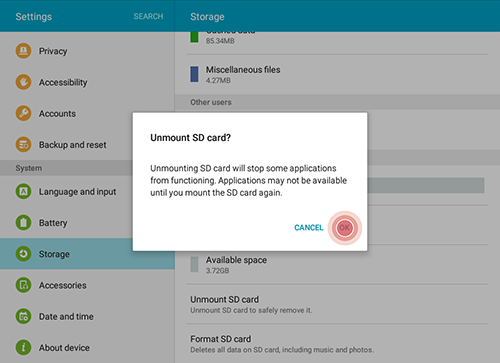Tap the Storage icon in sidebar
The width and height of the screenshot is (500, 363).
pyautogui.click(x=23, y=254)
